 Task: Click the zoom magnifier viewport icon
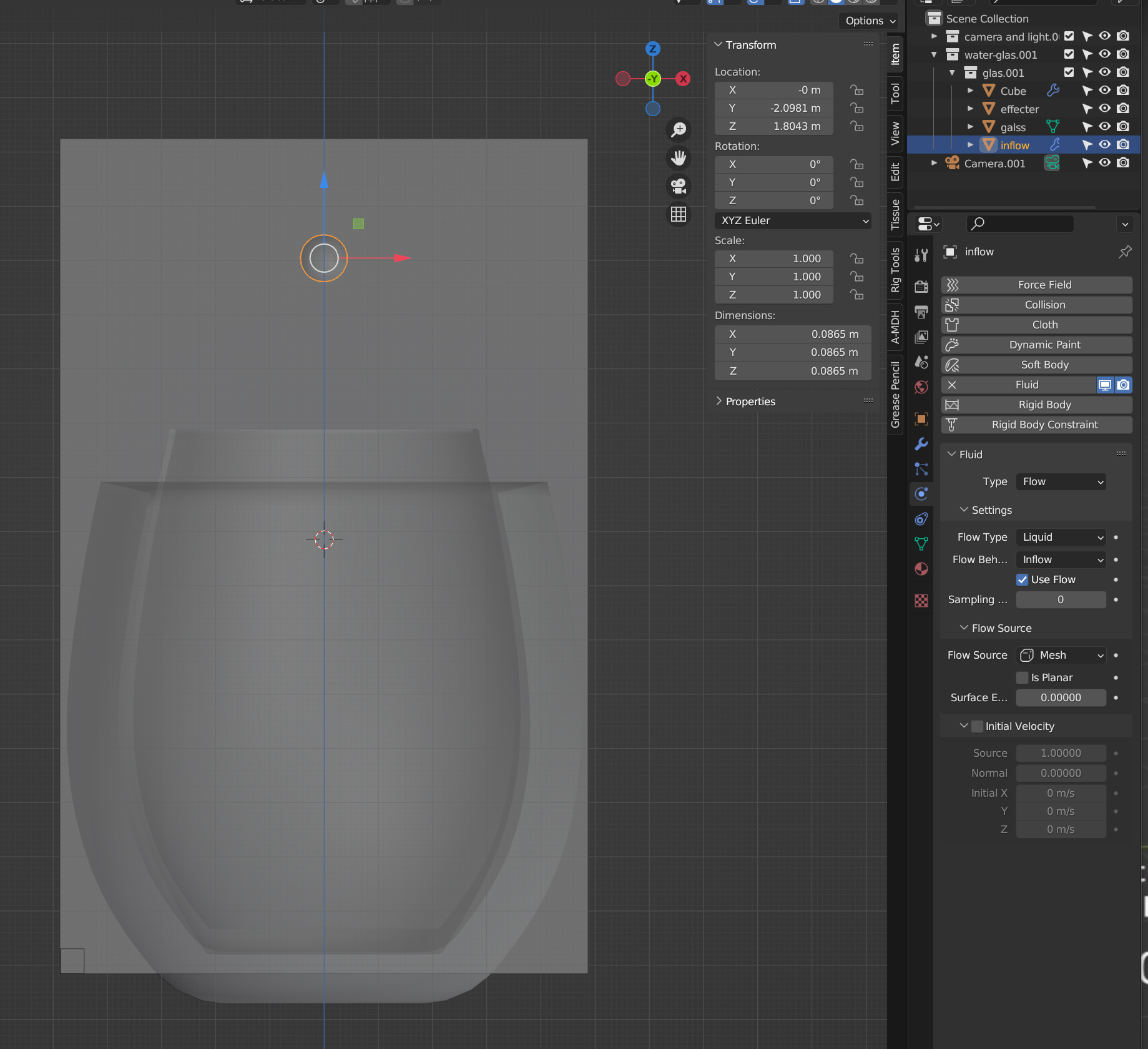coord(679,129)
